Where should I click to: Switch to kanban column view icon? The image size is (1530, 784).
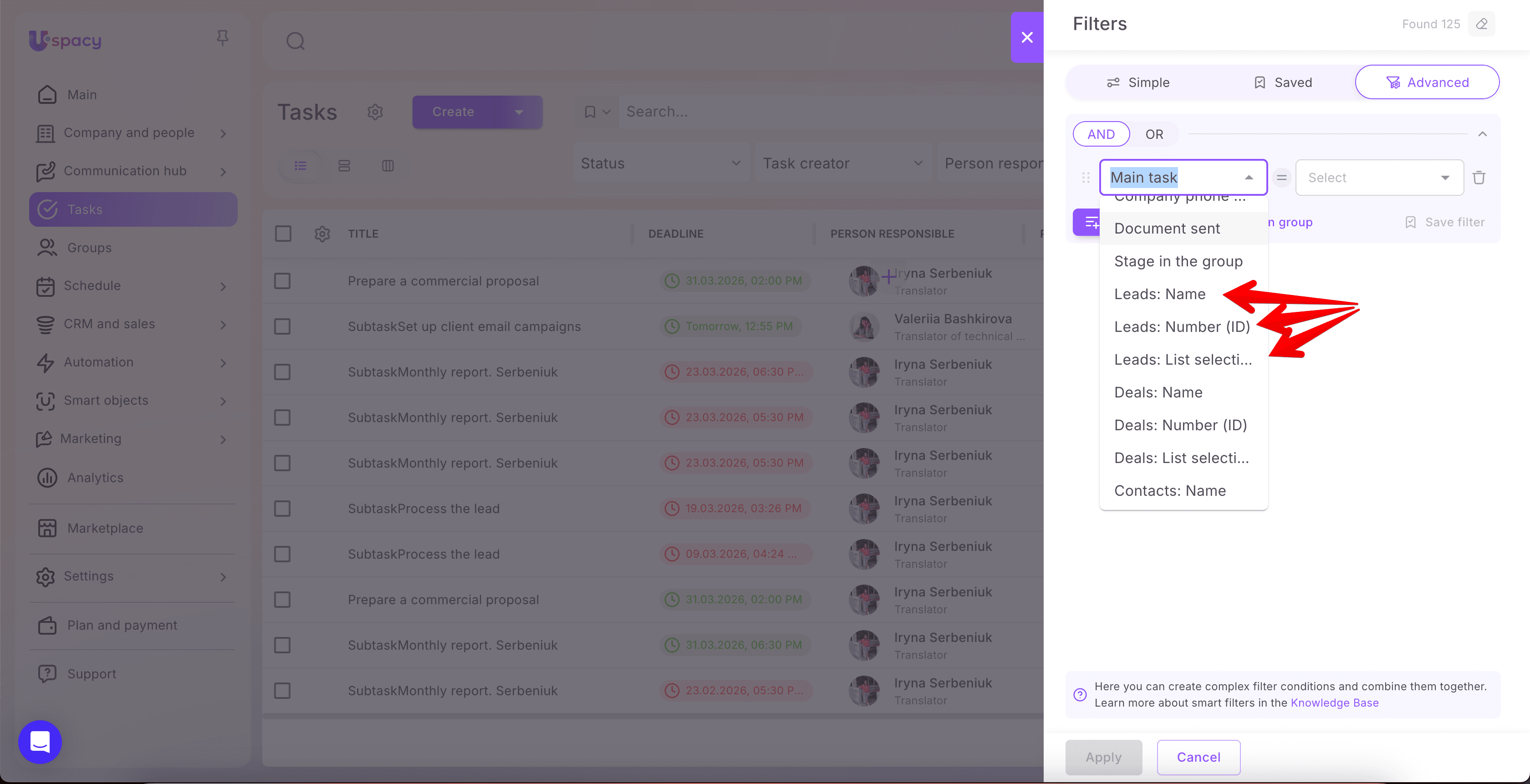coord(388,166)
